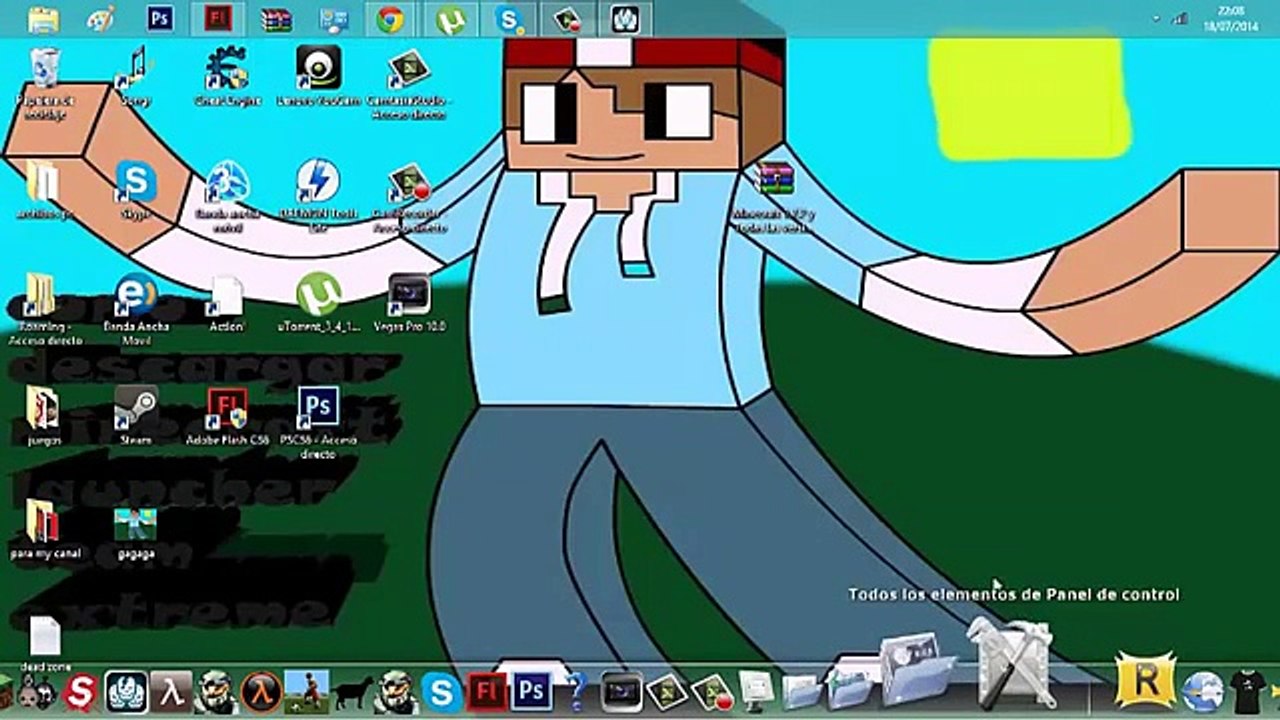The image size is (1280, 720).
Task: Open uTorrent from the top taskbar
Action: point(451,18)
